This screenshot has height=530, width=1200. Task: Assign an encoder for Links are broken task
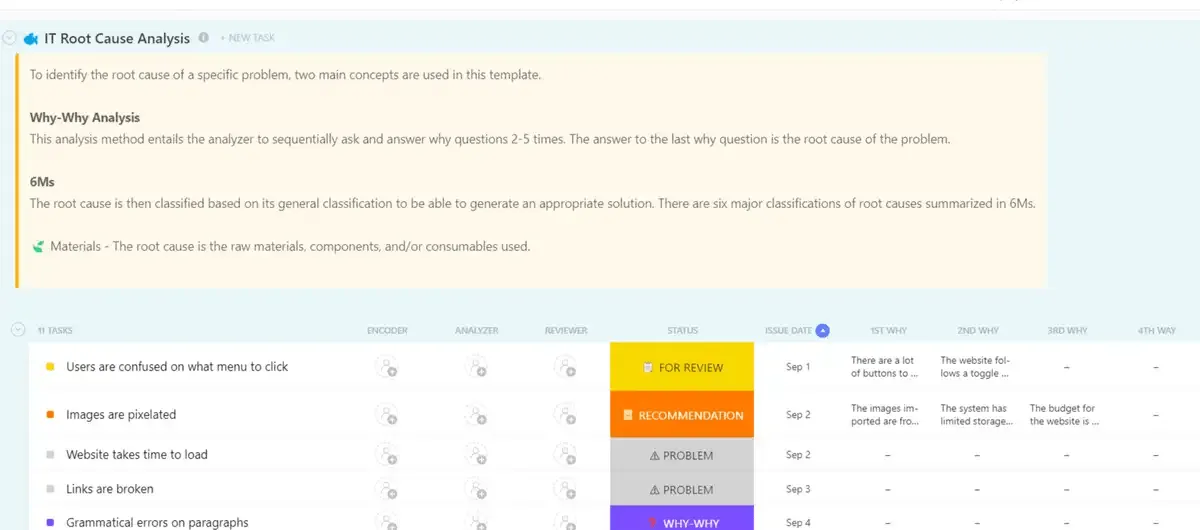point(387,489)
